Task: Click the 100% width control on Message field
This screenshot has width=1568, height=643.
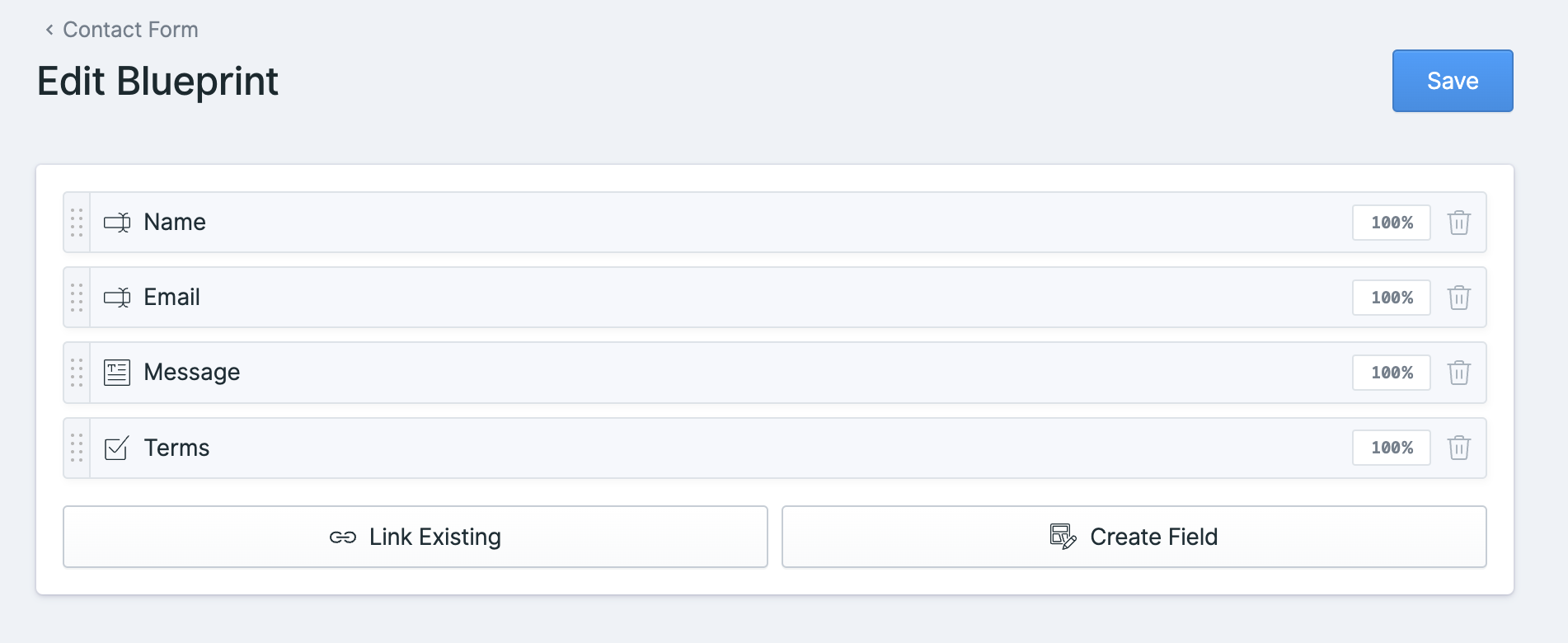Action: [x=1391, y=373]
